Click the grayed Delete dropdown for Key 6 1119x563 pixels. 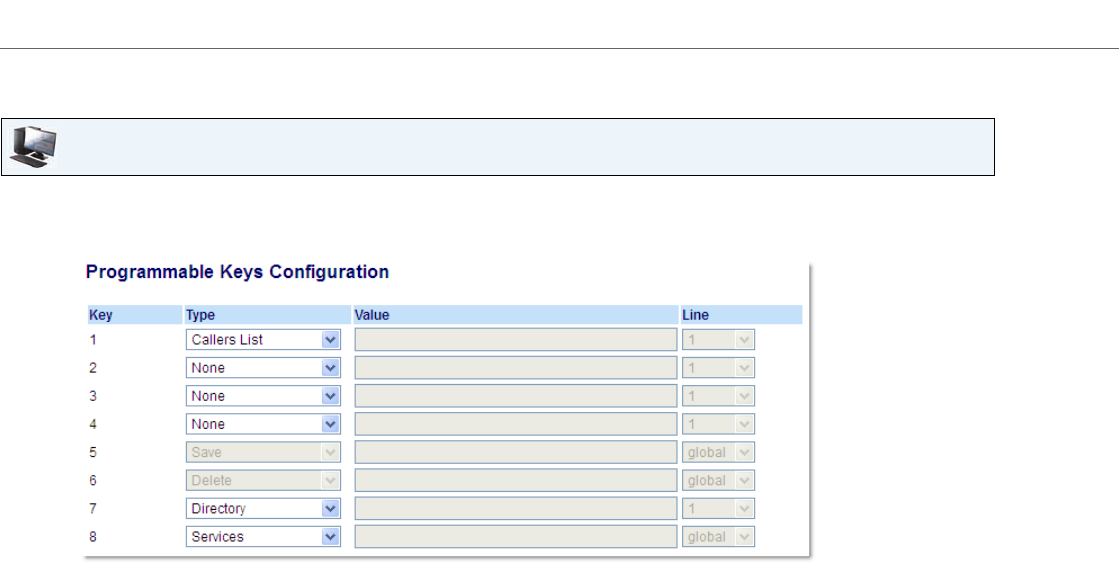point(263,481)
